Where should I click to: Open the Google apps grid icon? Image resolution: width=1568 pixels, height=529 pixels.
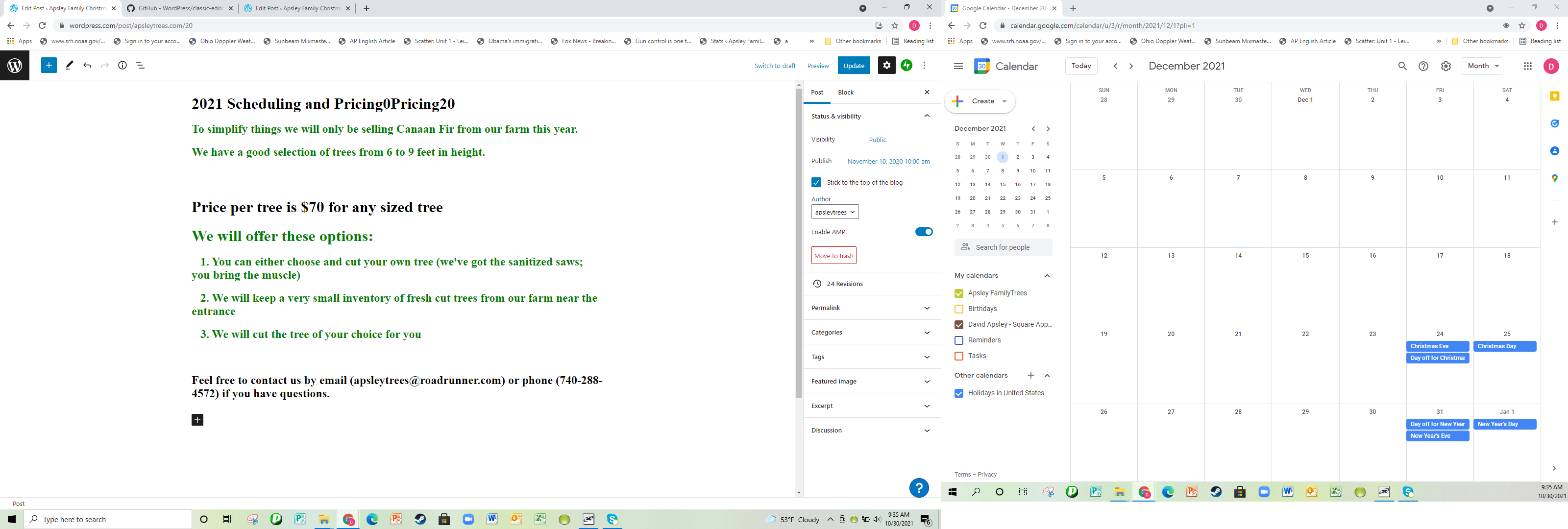[1527, 66]
